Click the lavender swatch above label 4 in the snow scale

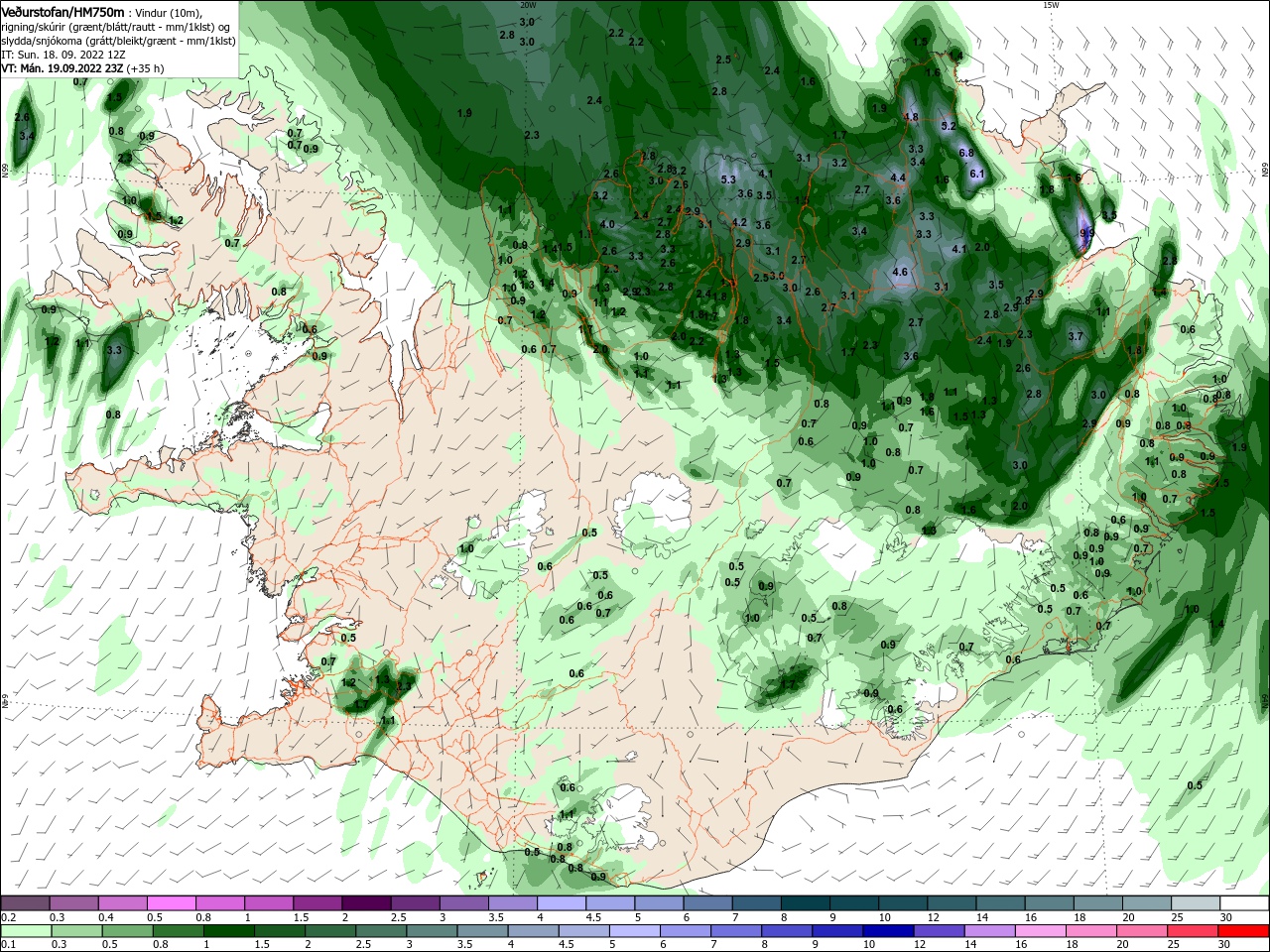click(x=561, y=903)
